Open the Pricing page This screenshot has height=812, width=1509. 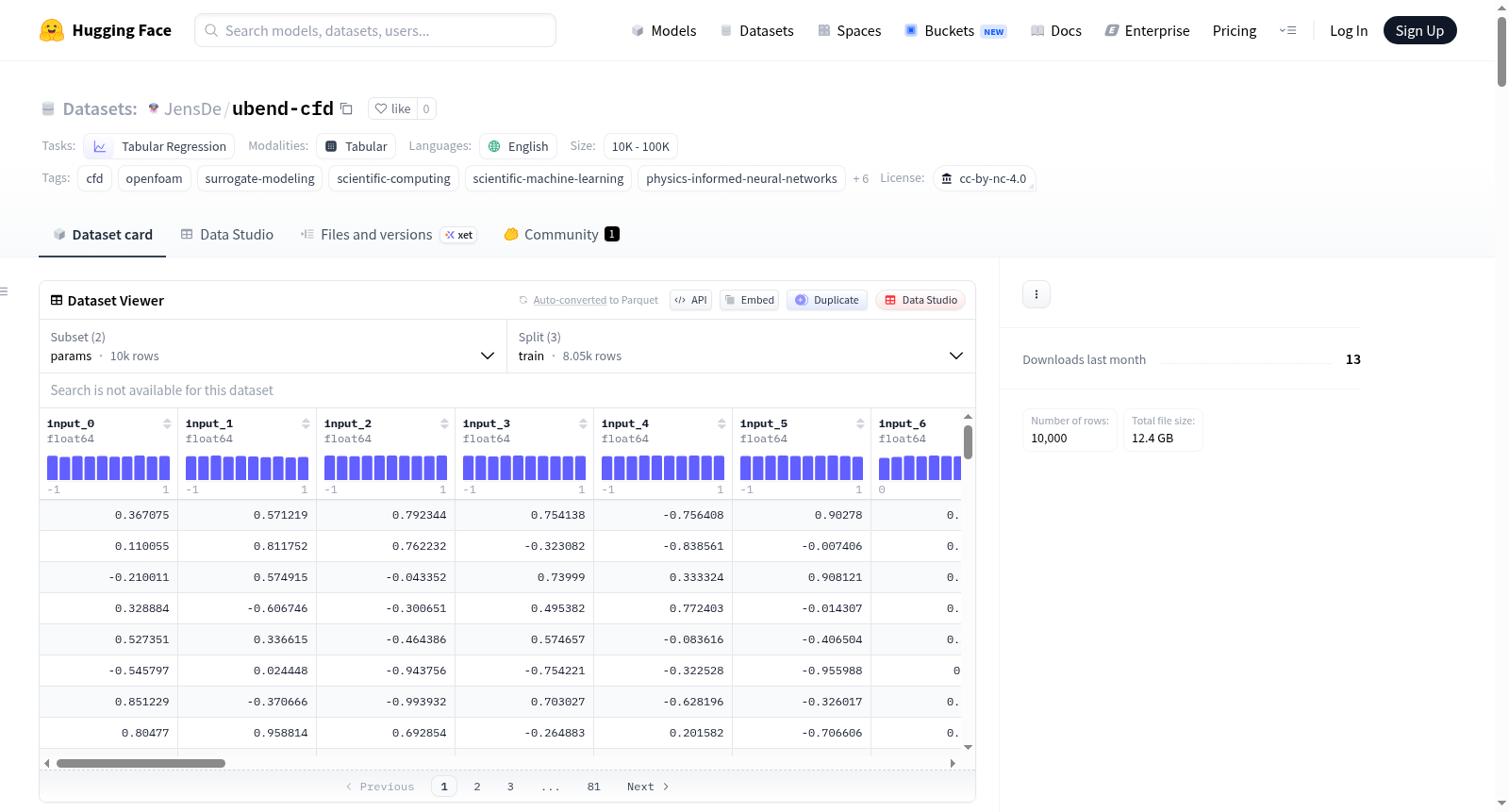click(1235, 30)
